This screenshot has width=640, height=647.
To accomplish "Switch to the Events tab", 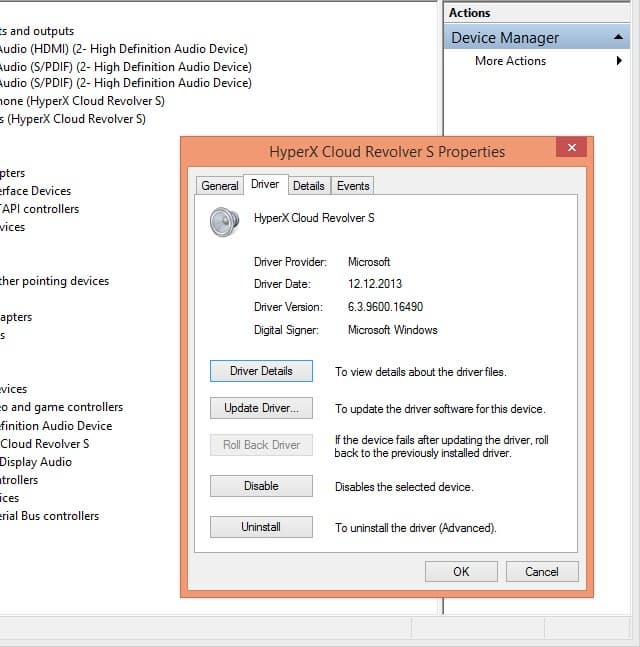I will [353, 186].
